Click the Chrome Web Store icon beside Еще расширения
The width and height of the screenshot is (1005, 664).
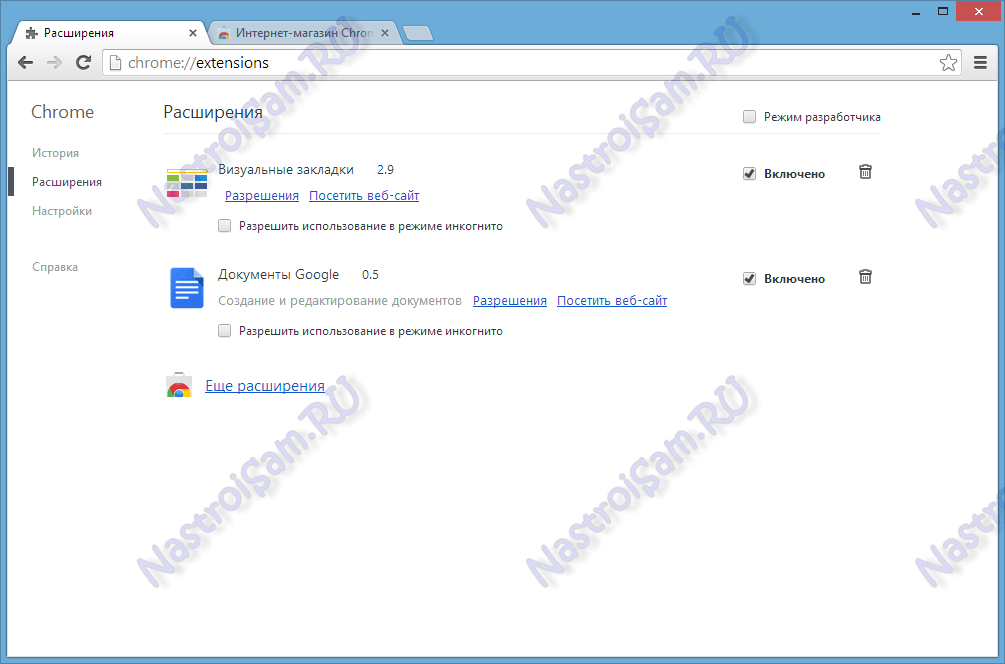179,386
